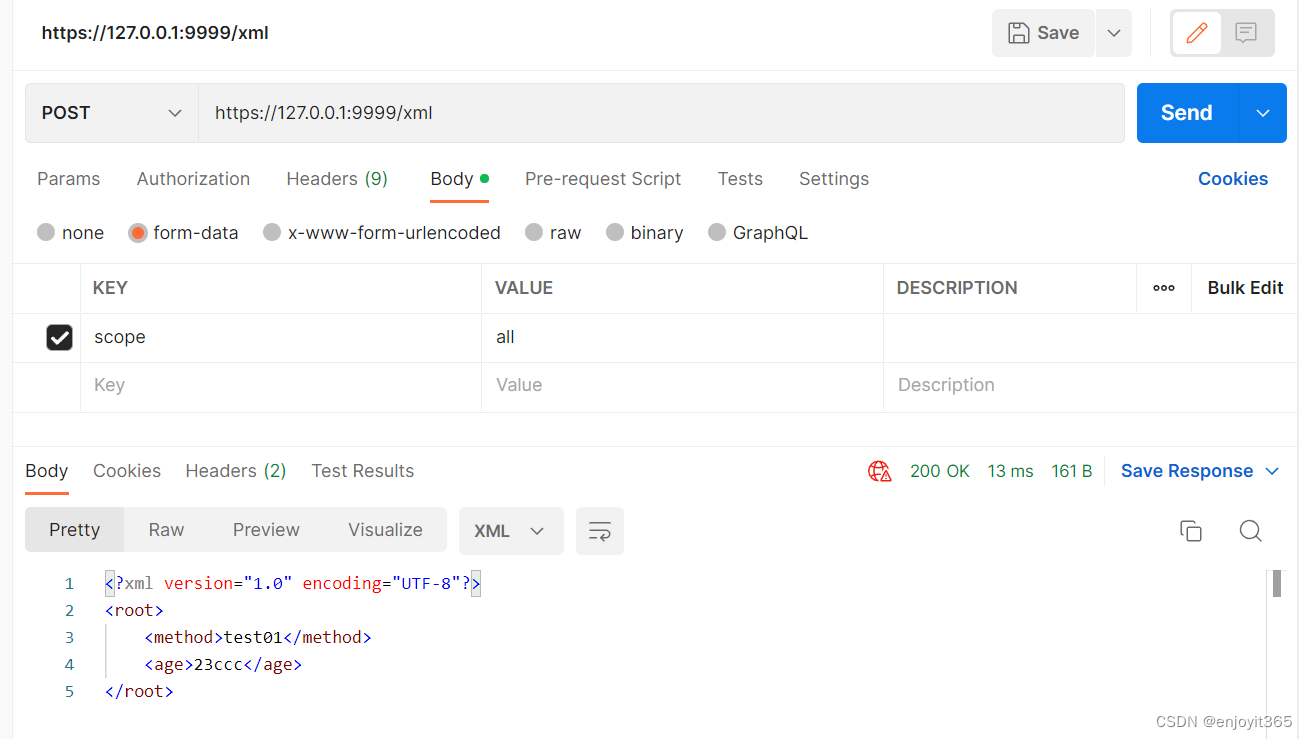
Task: Choose the GraphQL radio option
Action: tap(717, 232)
